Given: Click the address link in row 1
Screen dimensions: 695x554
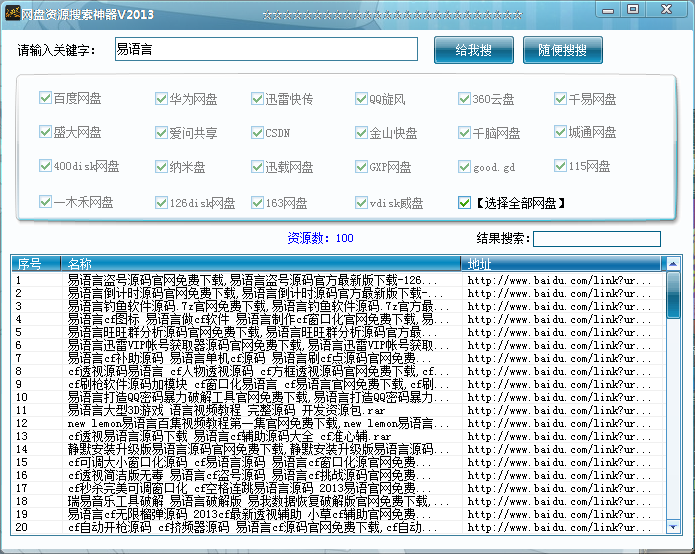Looking at the screenshot, I should tap(559, 280).
